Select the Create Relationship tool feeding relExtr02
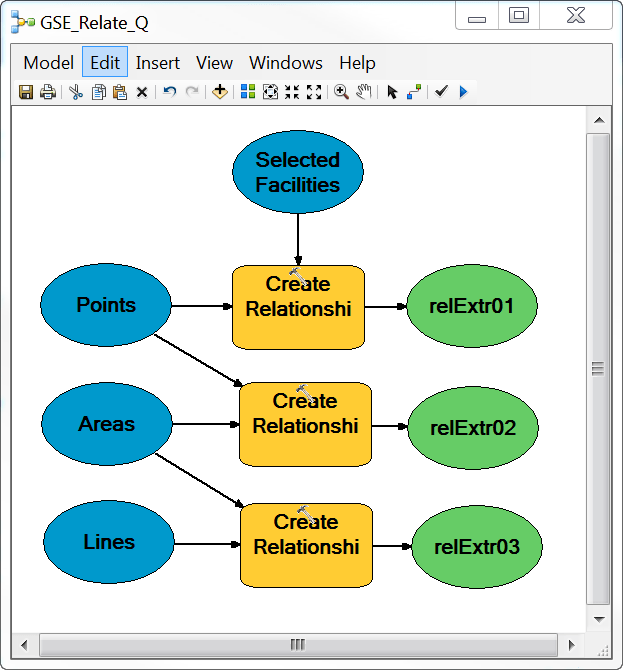 [305, 424]
